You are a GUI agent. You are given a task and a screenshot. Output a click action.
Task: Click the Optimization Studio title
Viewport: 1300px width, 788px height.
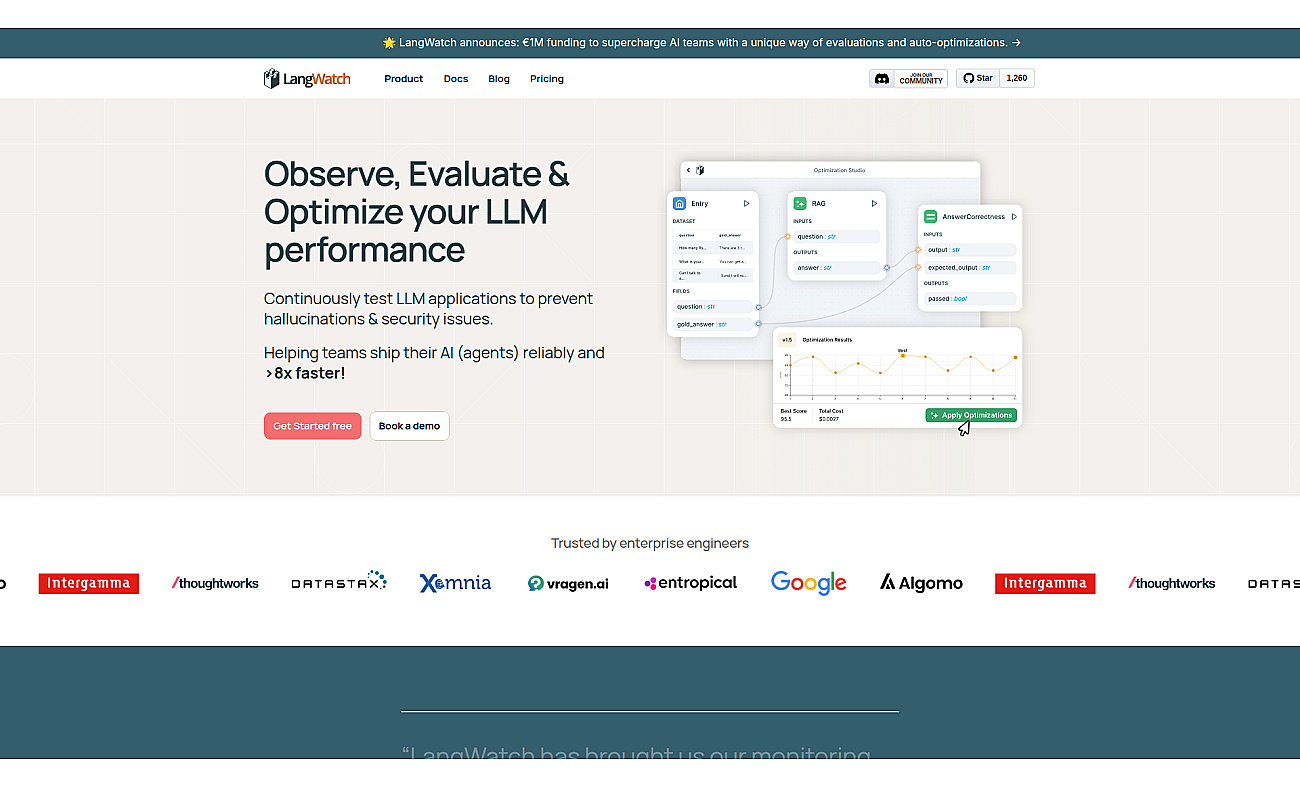coord(839,171)
